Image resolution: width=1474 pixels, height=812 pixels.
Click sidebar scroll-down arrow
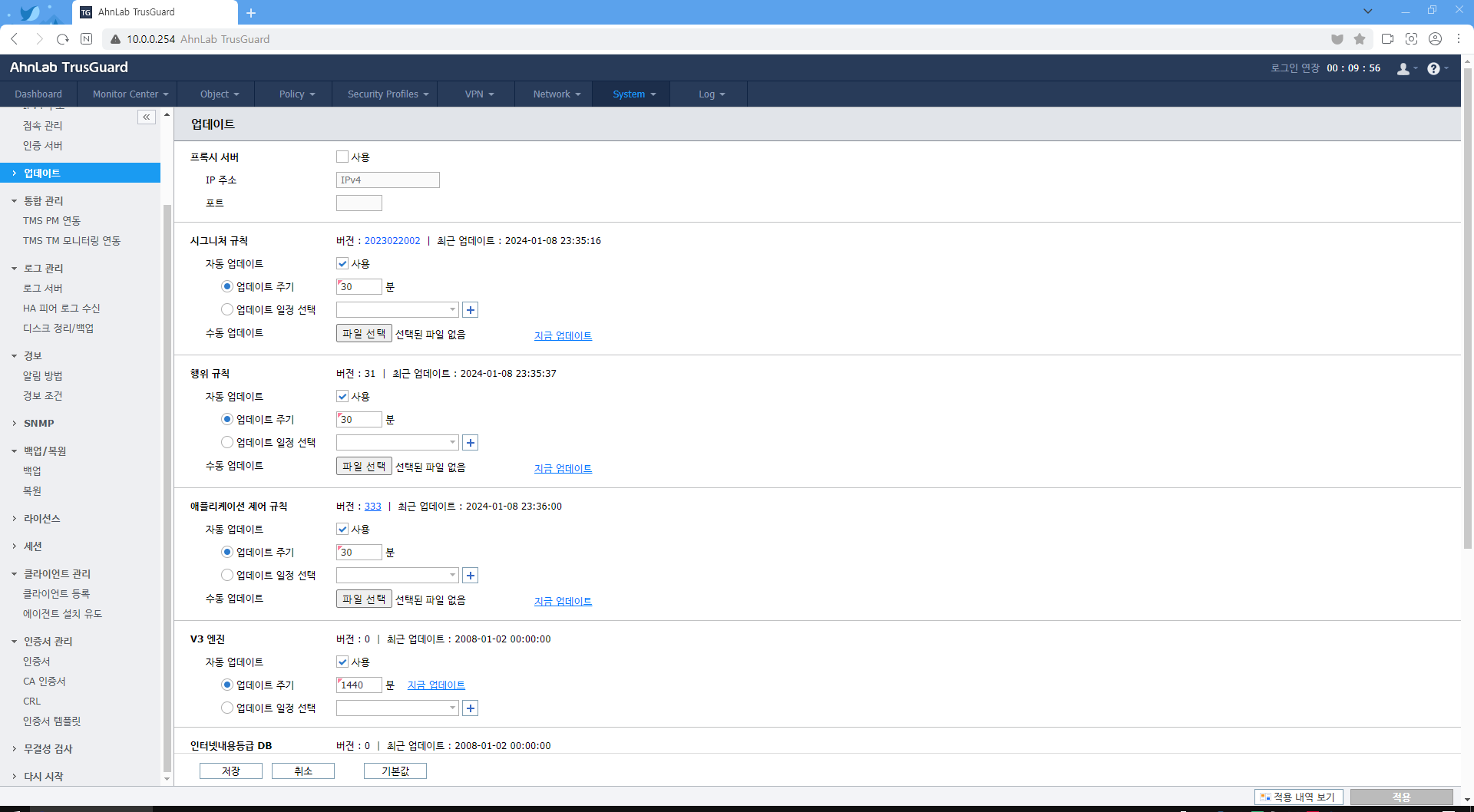pyautogui.click(x=167, y=779)
